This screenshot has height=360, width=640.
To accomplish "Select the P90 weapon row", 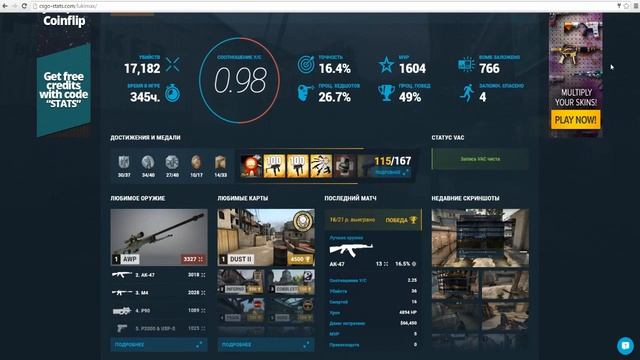I will coord(159,311).
